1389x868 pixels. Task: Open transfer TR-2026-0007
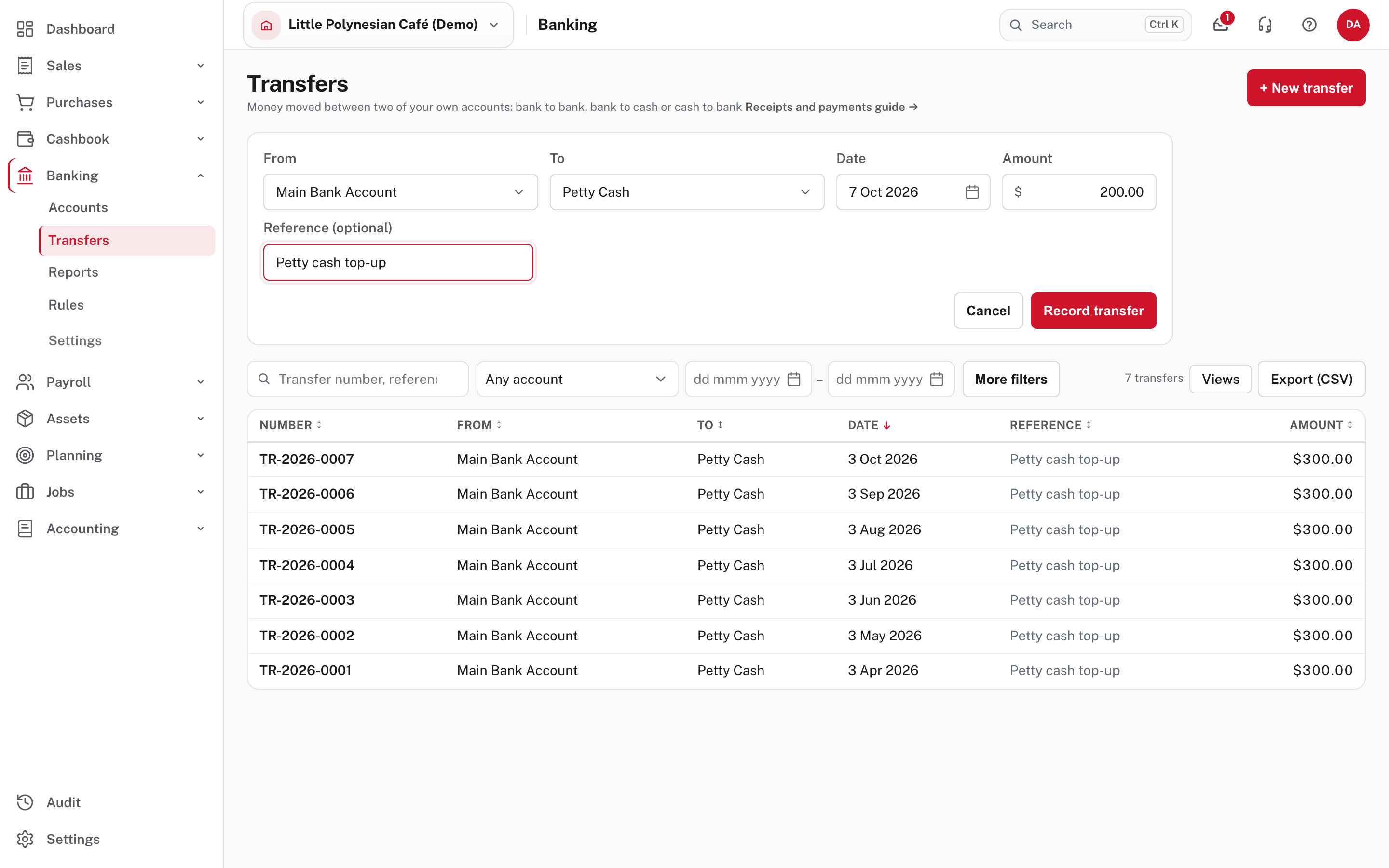[x=306, y=459]
